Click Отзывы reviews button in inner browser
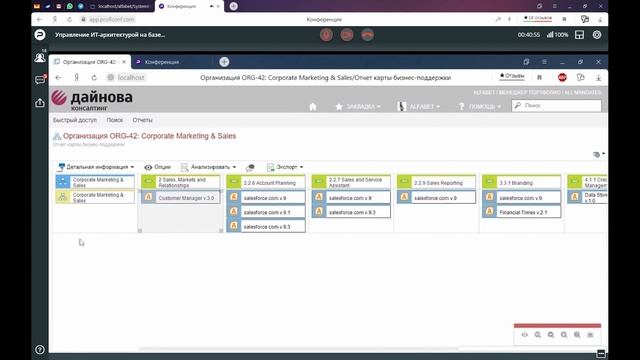 click(512, 76)
